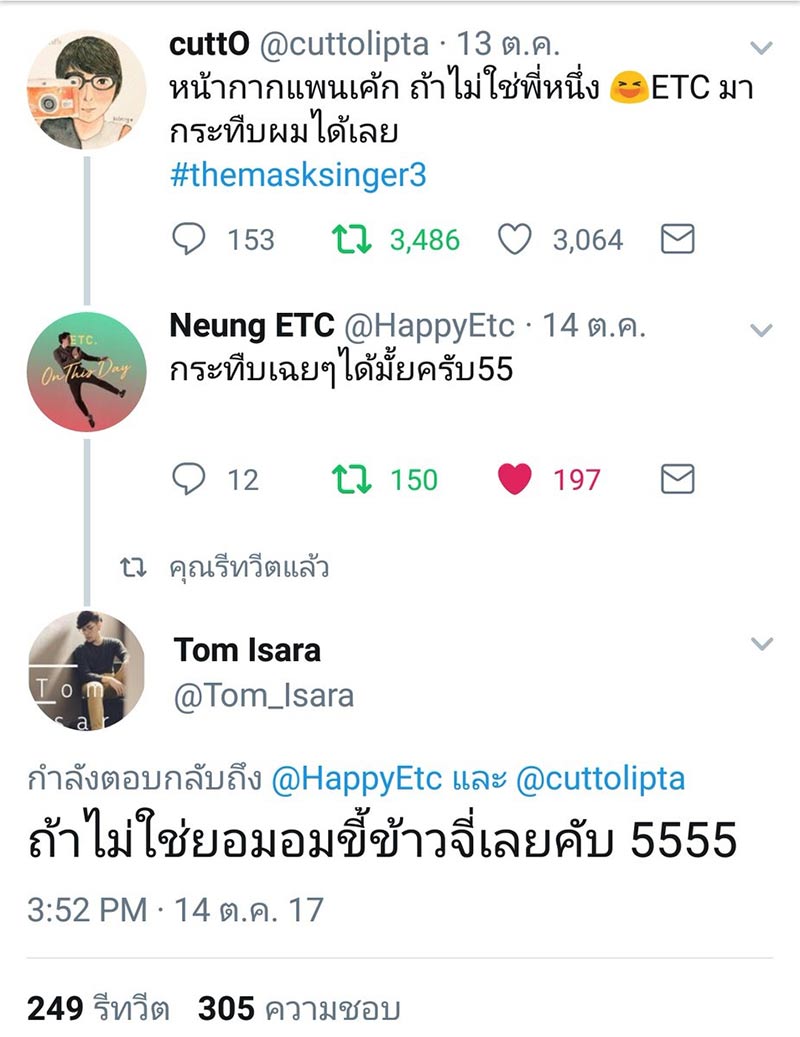This screenshot has height=1037, width=800.
Task: Open the dropdown chevron on cuttO's tweet
Action: [x=762, y=48]
